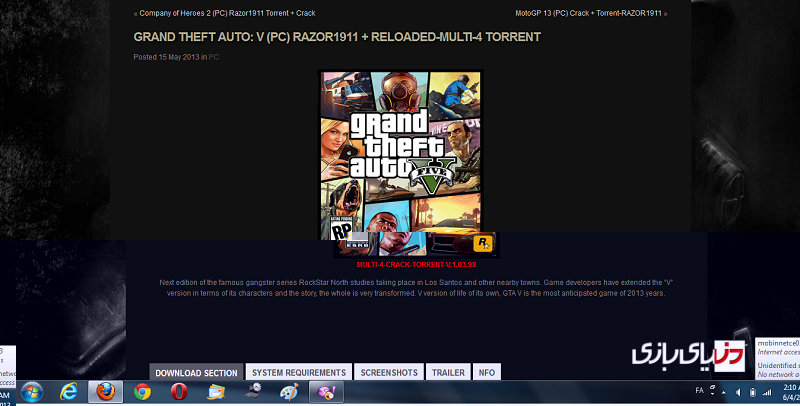This screenshot has width=800, height=406.
Task: Select the Unidentified network entry in the popup
Action: tap(778, 369)
